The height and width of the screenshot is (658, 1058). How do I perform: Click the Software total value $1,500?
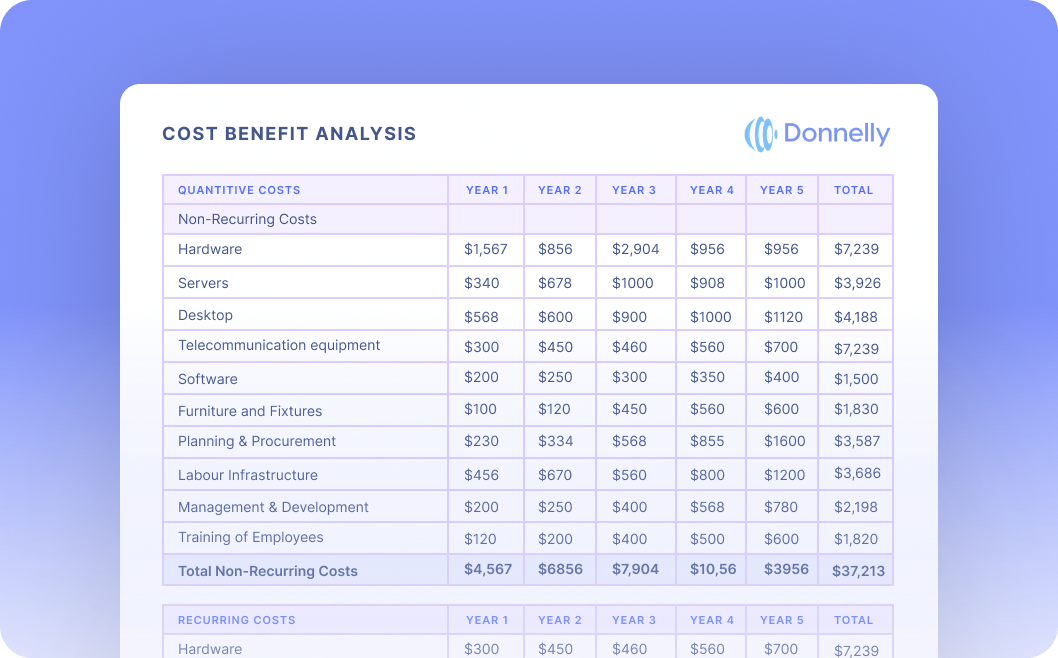(x=855, y=379)
